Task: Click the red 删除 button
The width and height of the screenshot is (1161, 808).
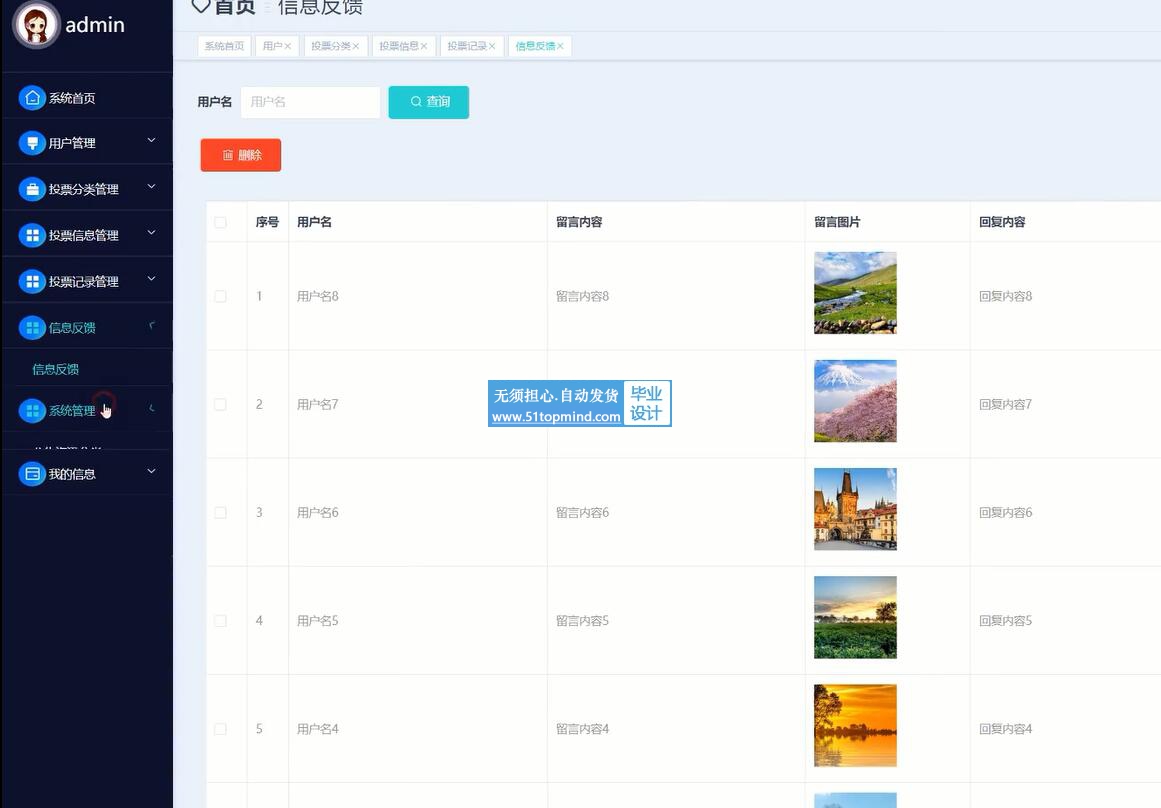Action: point(241,155)
